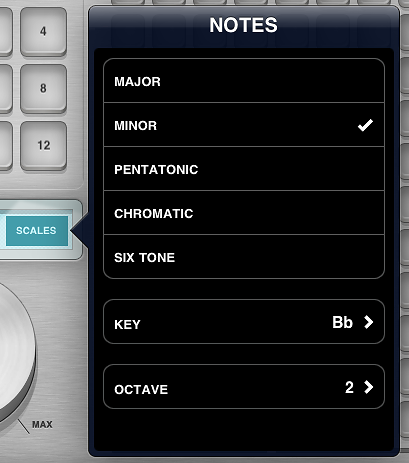Tap the SCALES button
Screen dimensions: 409x463
pos(37,231)
